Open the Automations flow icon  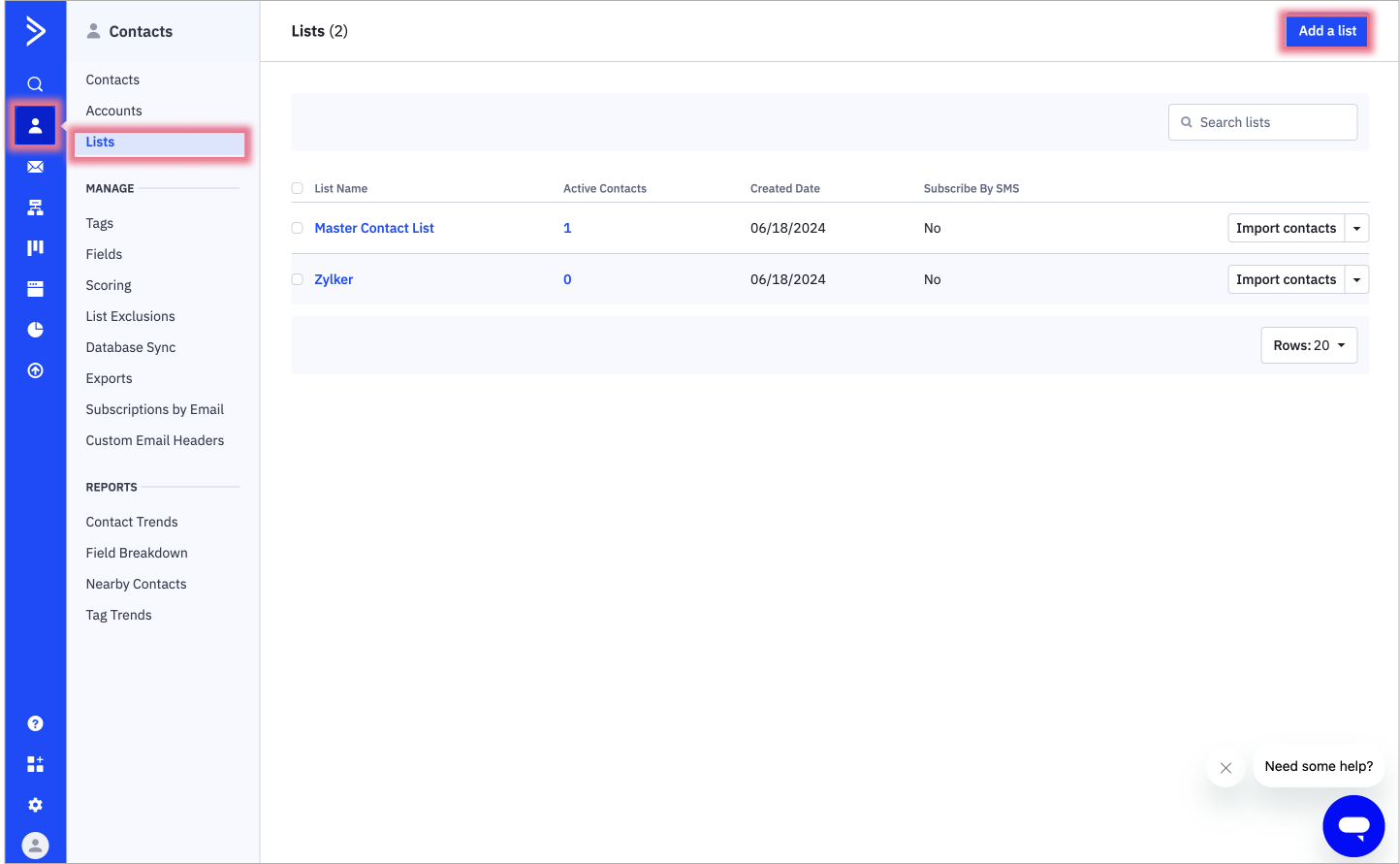(35, 208)
